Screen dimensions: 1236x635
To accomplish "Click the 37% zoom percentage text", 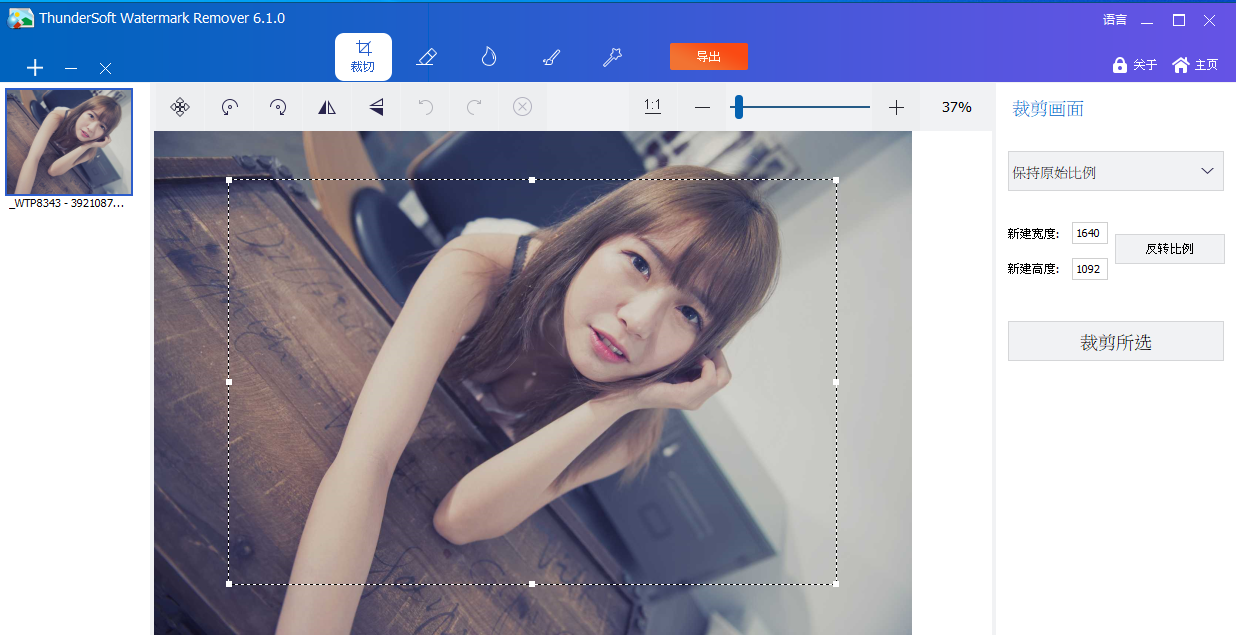I will (957, 107).
